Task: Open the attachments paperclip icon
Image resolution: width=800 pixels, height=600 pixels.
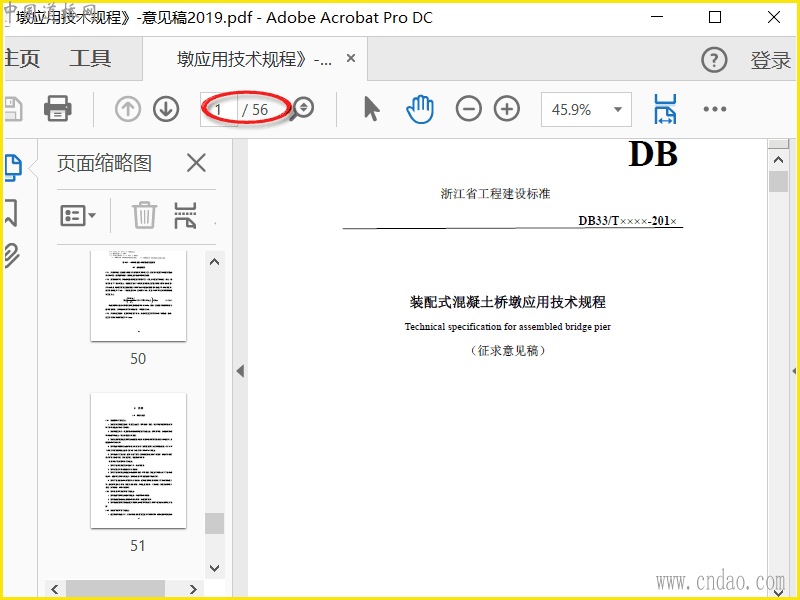Action: coord(12,256)
